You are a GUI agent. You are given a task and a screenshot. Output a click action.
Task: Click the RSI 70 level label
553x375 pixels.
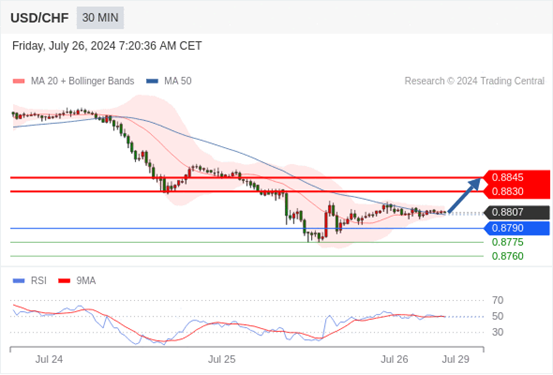[x=498, y=301]
